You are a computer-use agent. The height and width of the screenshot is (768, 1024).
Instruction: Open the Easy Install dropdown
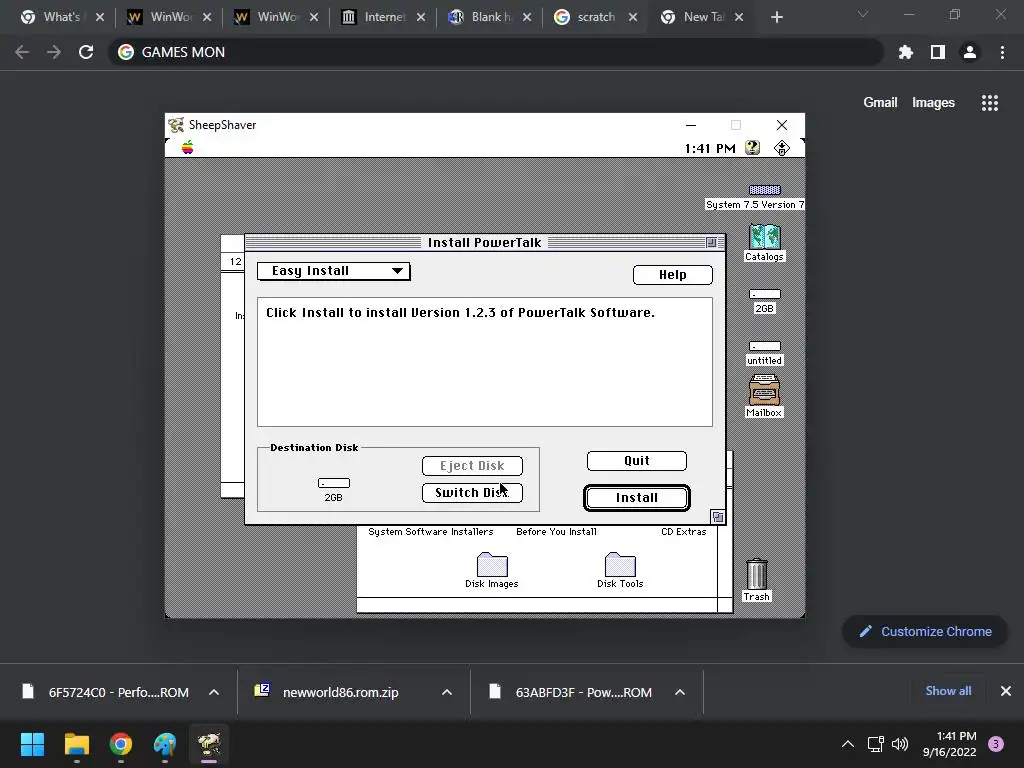click(334, 271)
